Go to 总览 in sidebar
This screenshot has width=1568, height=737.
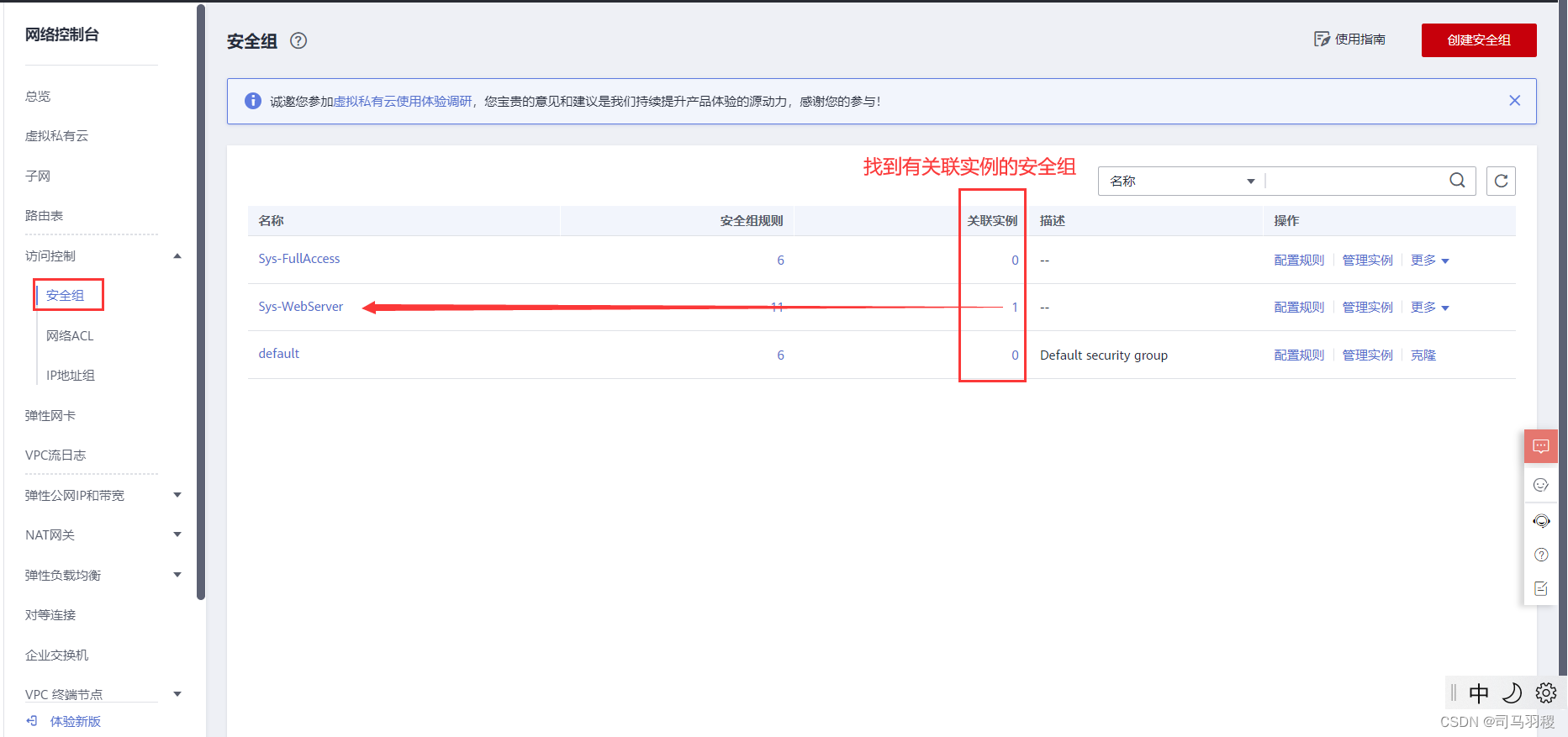(x=38, y=97)
